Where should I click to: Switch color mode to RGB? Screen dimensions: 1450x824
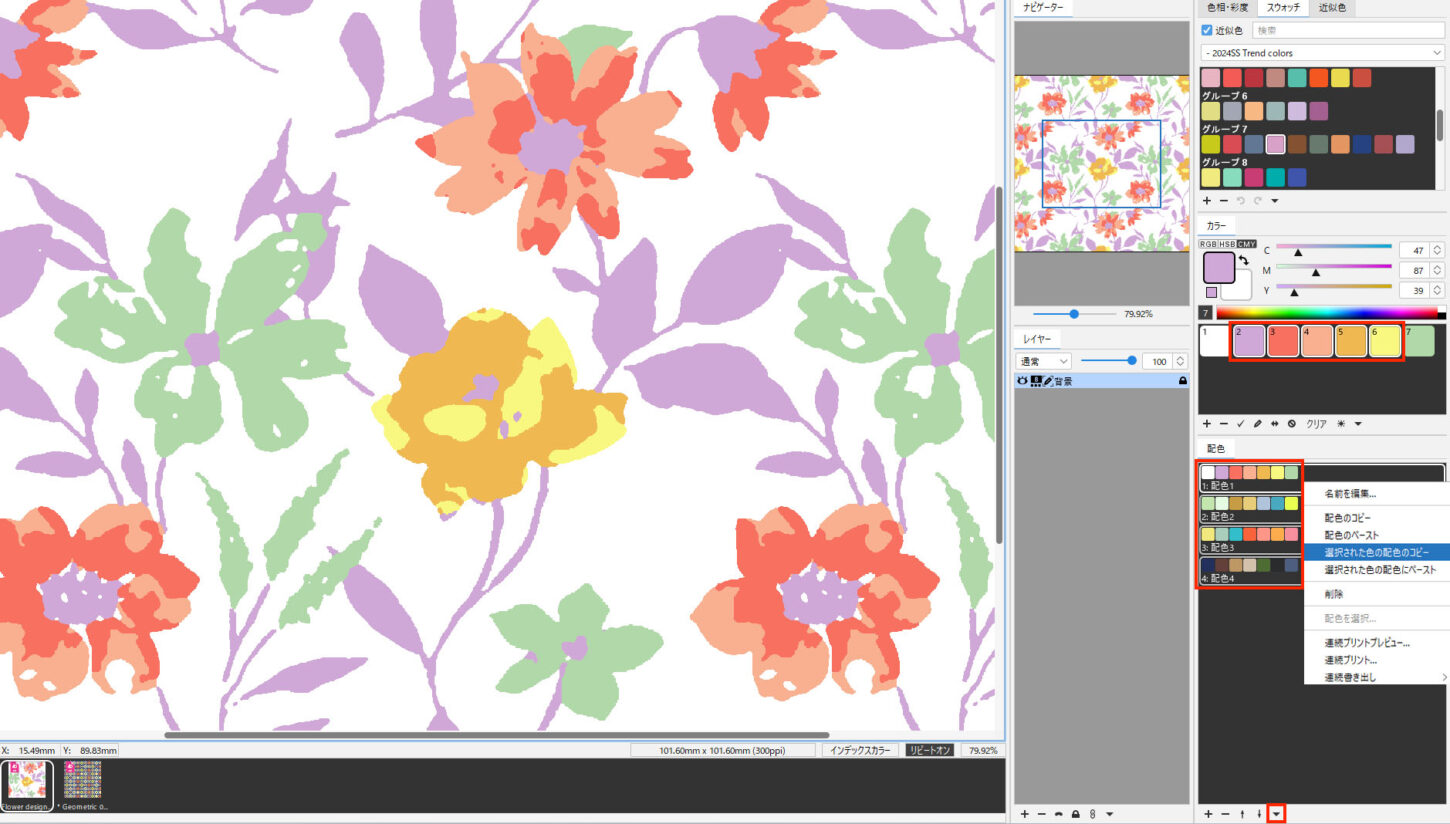1207,244
